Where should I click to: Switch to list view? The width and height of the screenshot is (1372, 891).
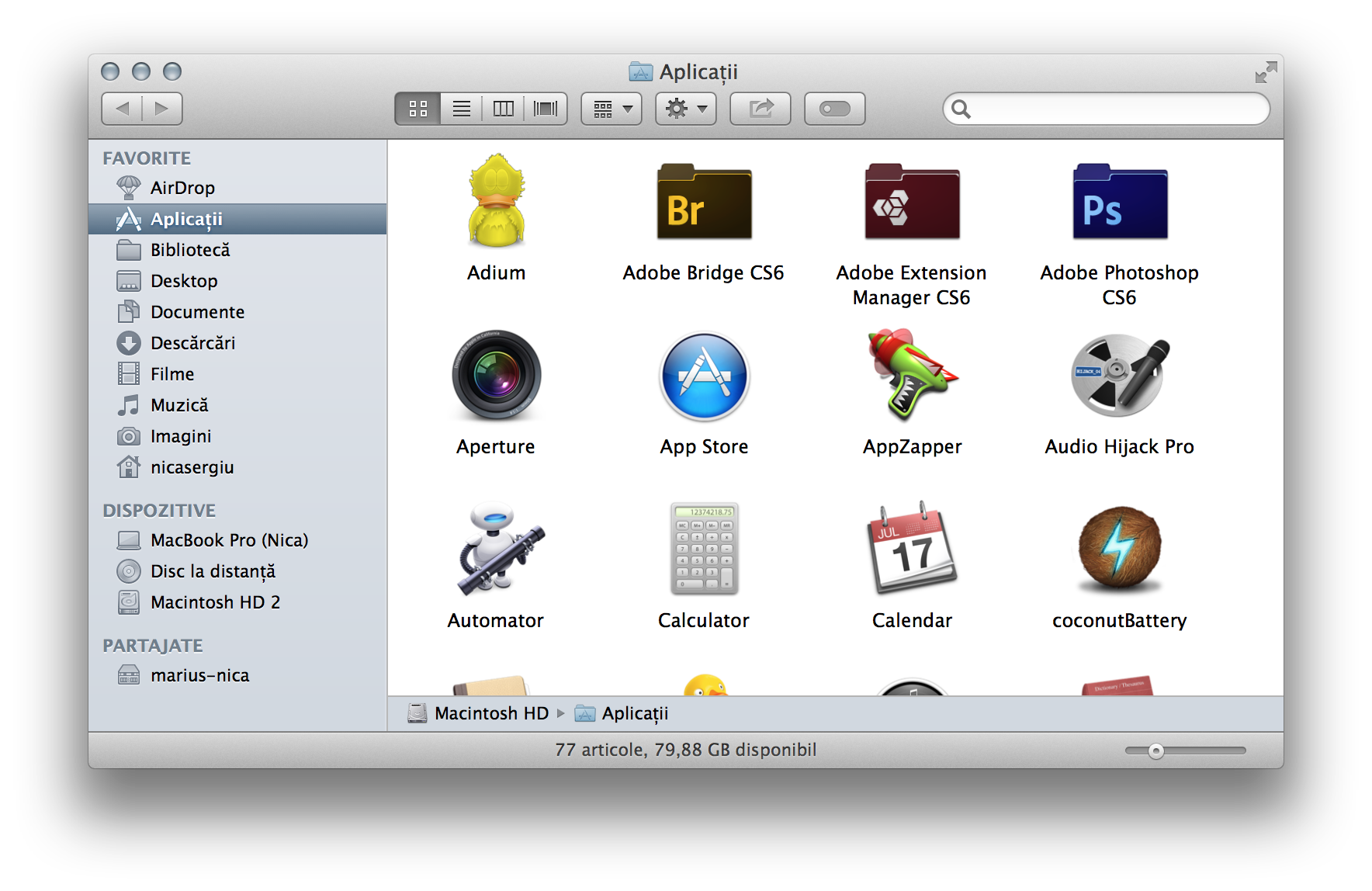tap(461, 109)
